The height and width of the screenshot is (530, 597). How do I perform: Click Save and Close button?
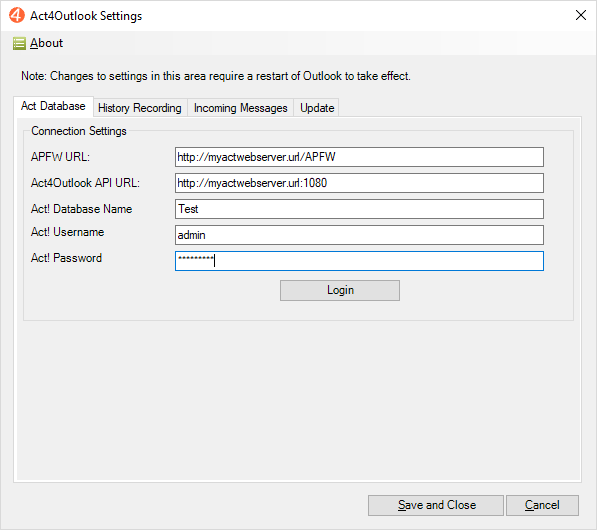436,505
